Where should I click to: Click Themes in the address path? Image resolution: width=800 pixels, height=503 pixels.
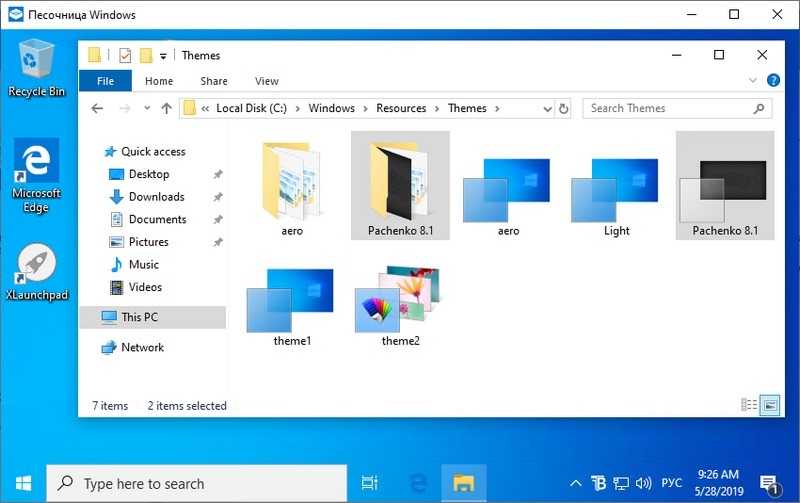pos(467,108)
